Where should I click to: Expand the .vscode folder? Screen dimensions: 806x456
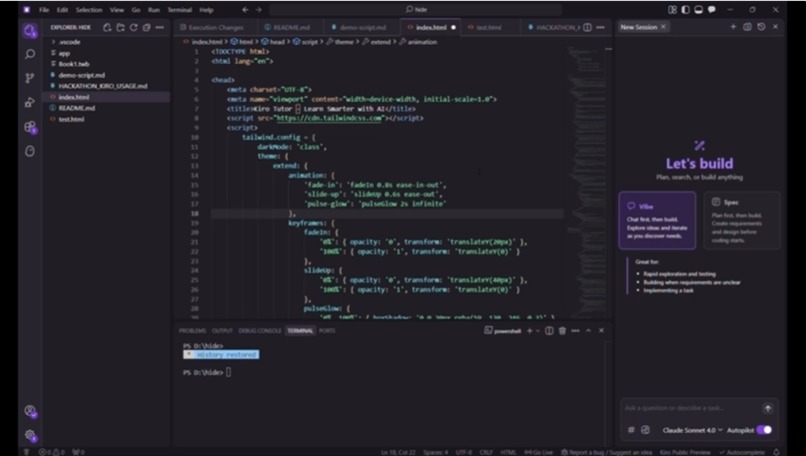click(69, 42)
